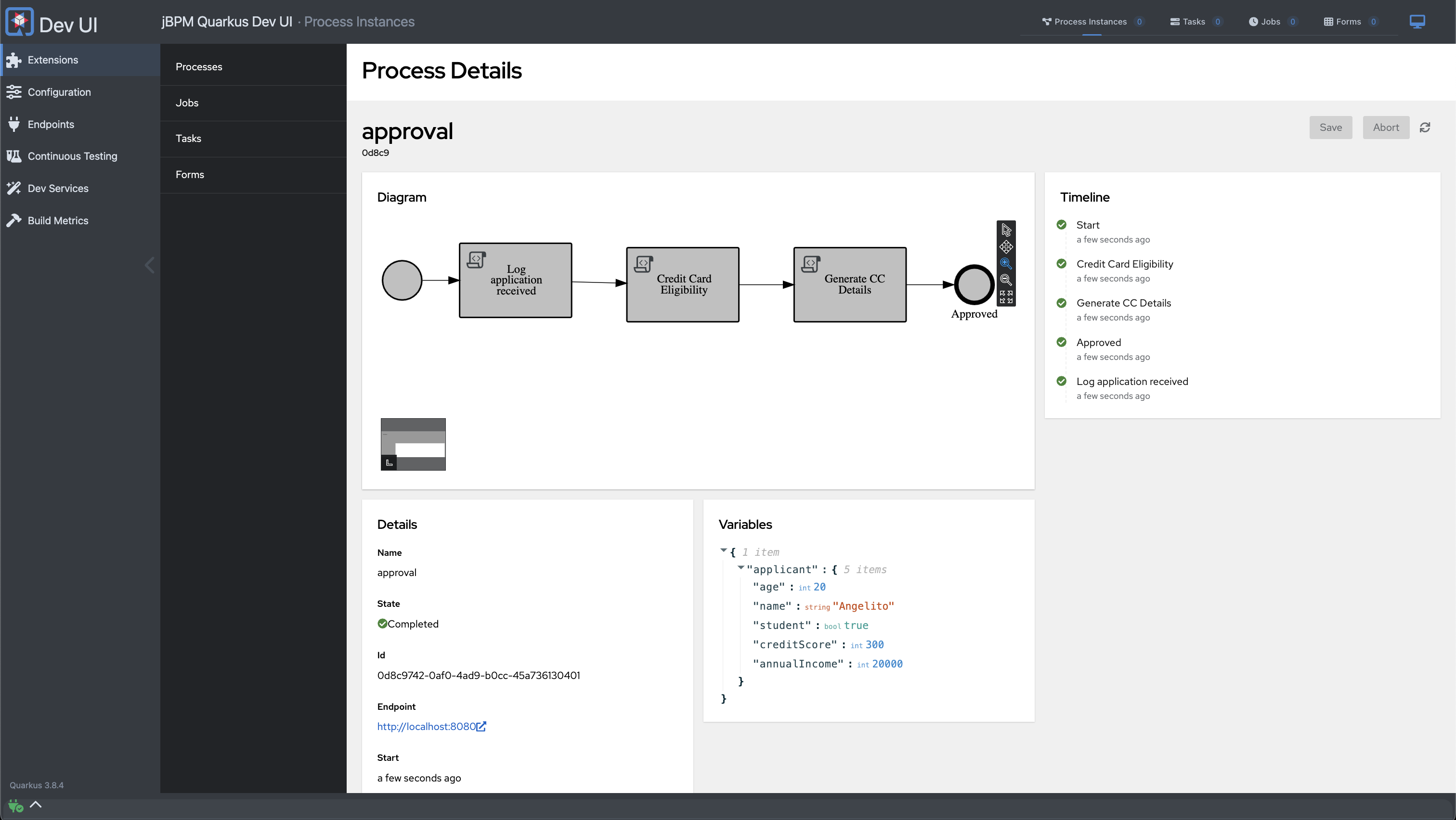The width and height of the screenshot is (1456, 820).
Task: Select Tasks in the side menu
Action: (253, 139)
